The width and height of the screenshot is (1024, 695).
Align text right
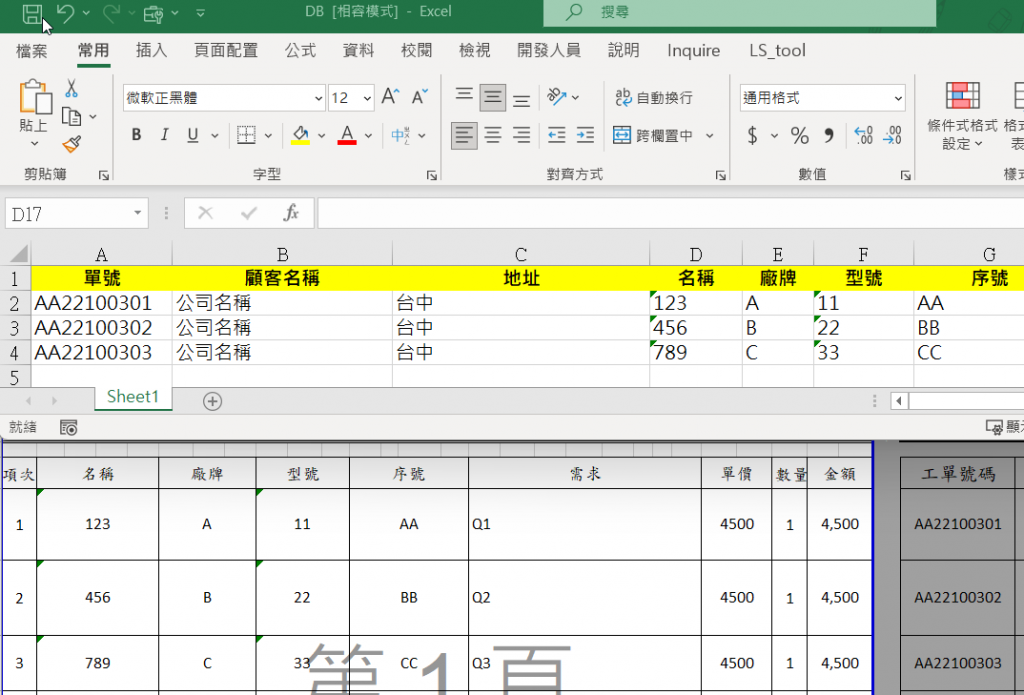[521, 136]
